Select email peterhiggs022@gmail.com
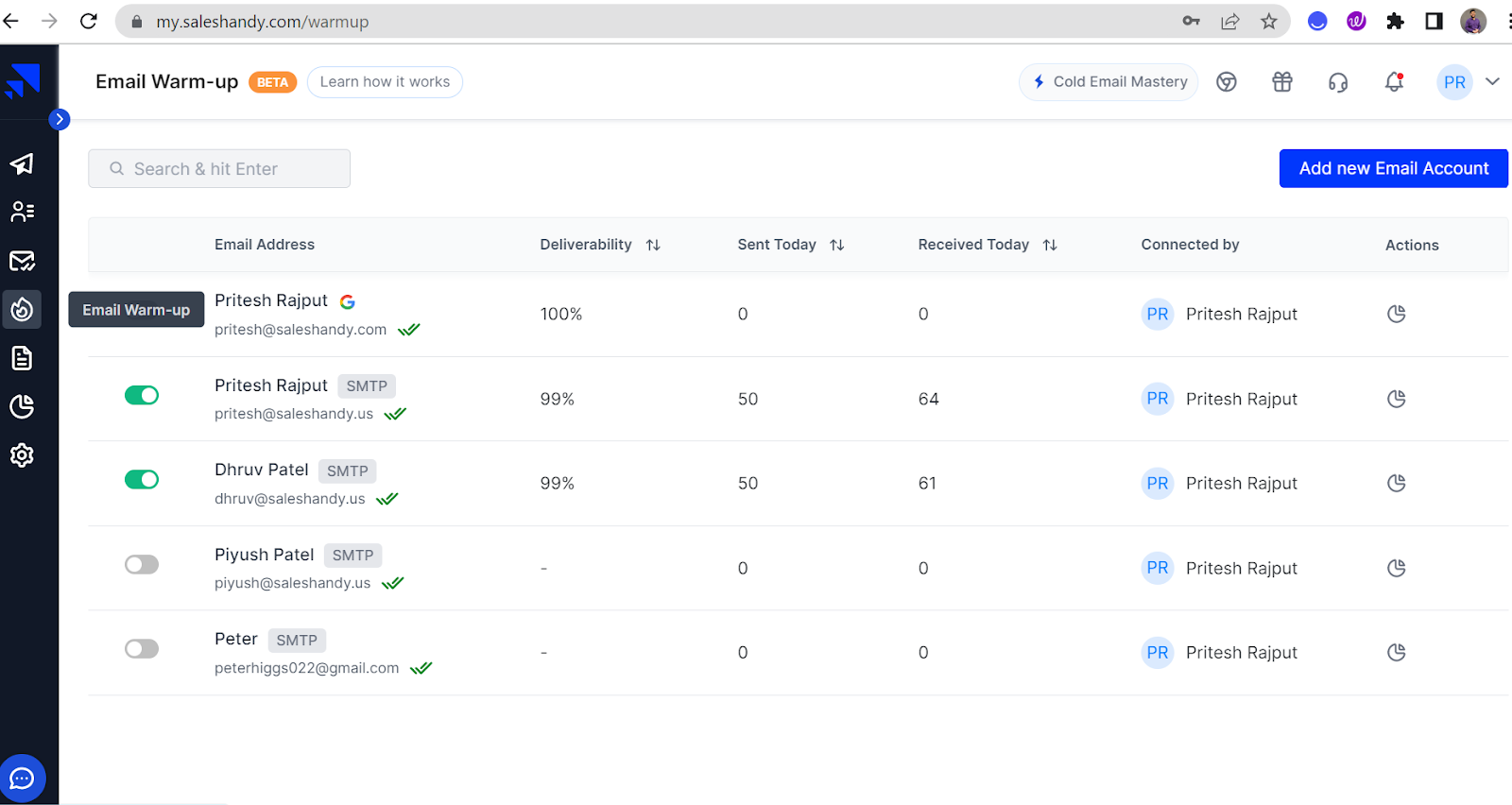This screenshot has width=1512, height=805. point(307,668)
